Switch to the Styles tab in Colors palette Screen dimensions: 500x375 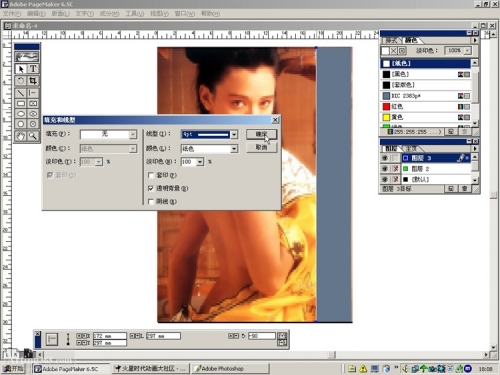tap(391, 40)
